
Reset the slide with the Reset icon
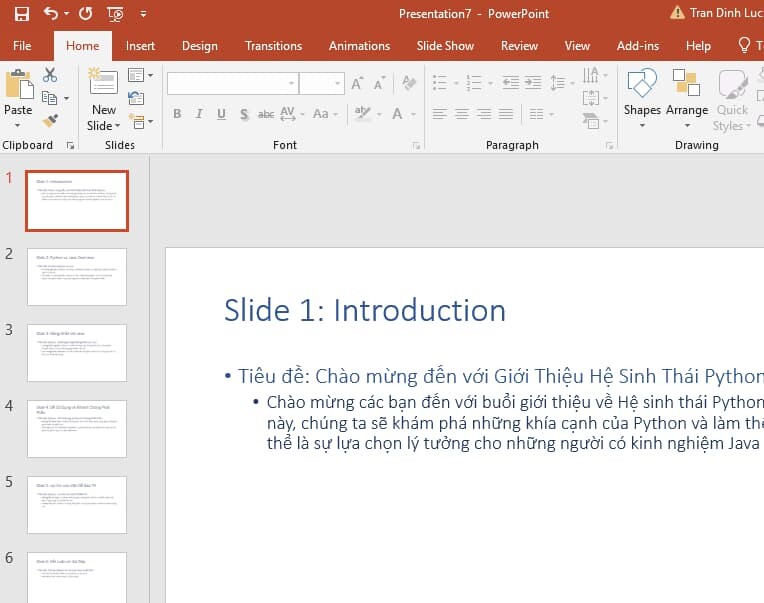136,98
